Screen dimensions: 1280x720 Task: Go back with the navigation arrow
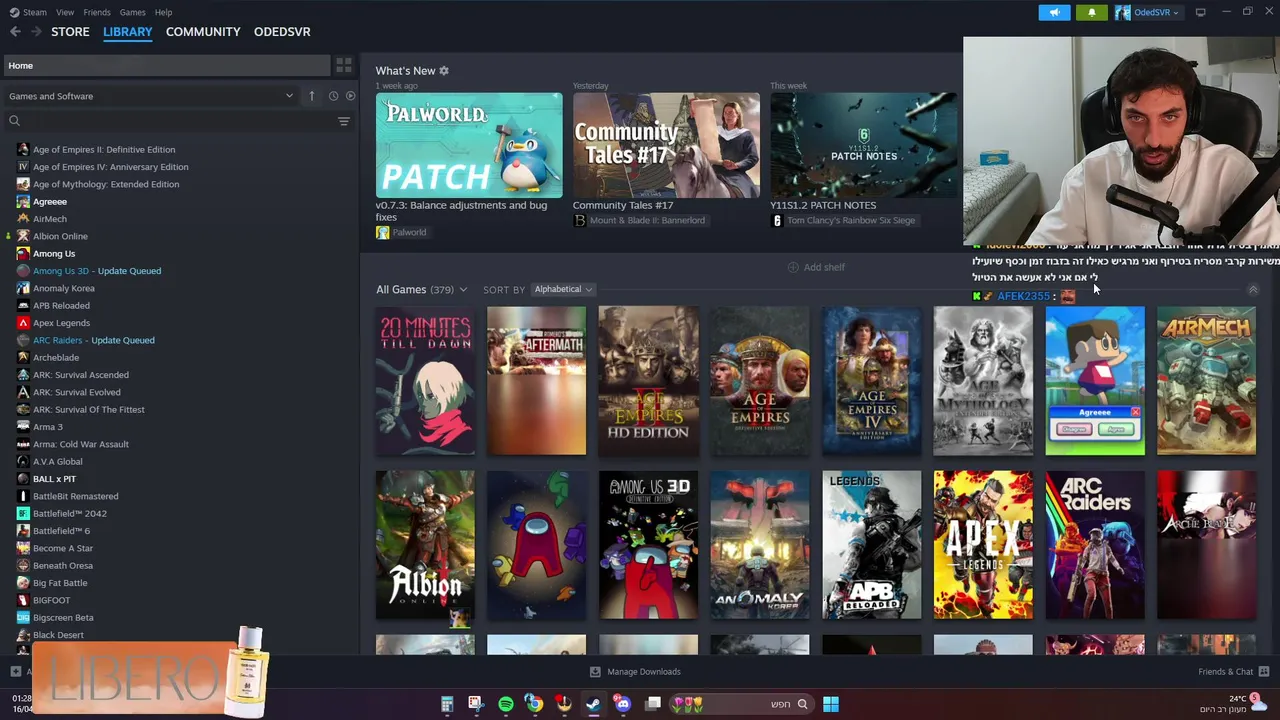pyautogui.click(x=15, y=32)
